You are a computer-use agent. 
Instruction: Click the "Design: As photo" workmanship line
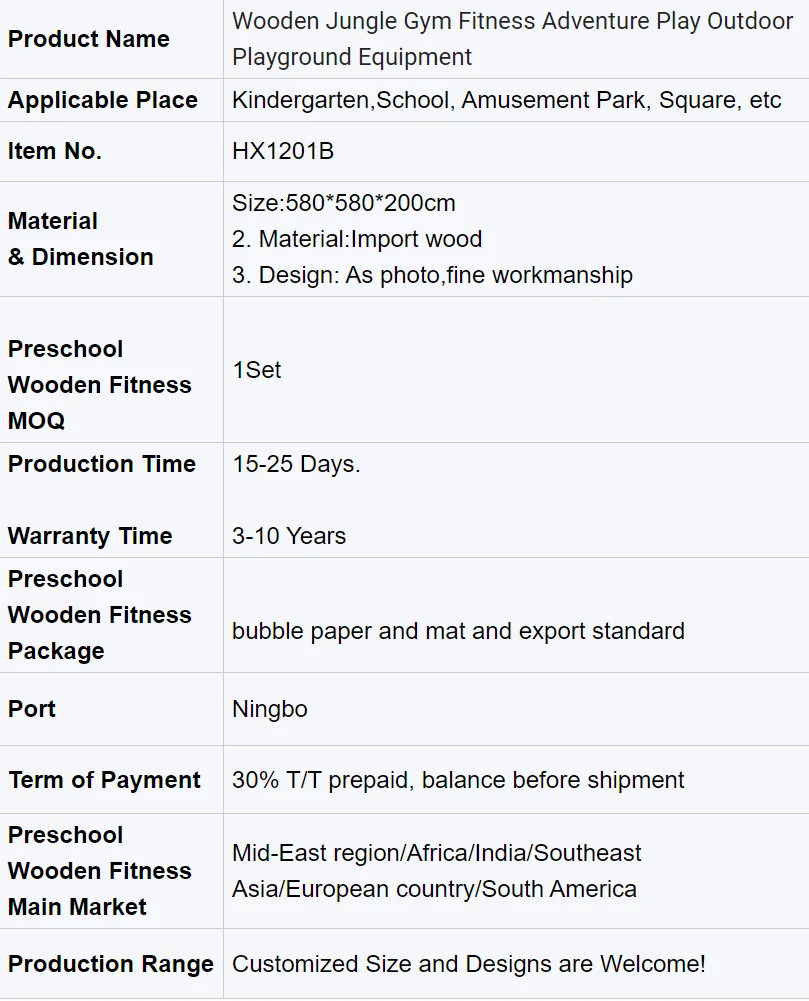(432, 276)
